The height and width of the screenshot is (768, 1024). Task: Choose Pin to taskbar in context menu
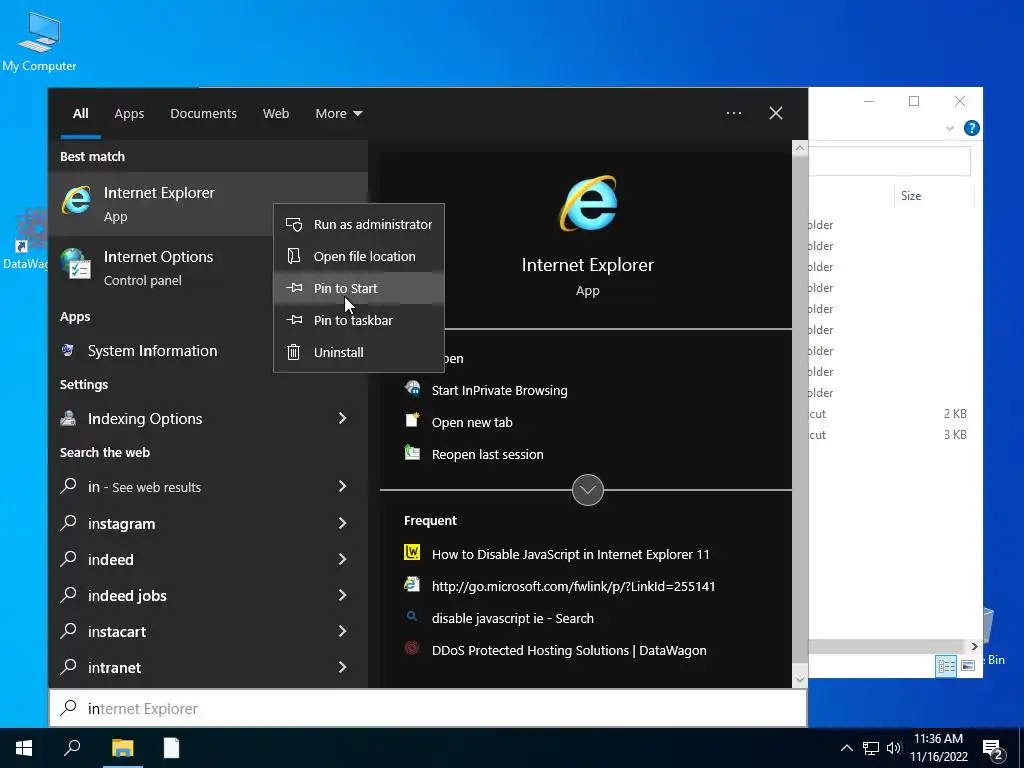click(359, 320)
